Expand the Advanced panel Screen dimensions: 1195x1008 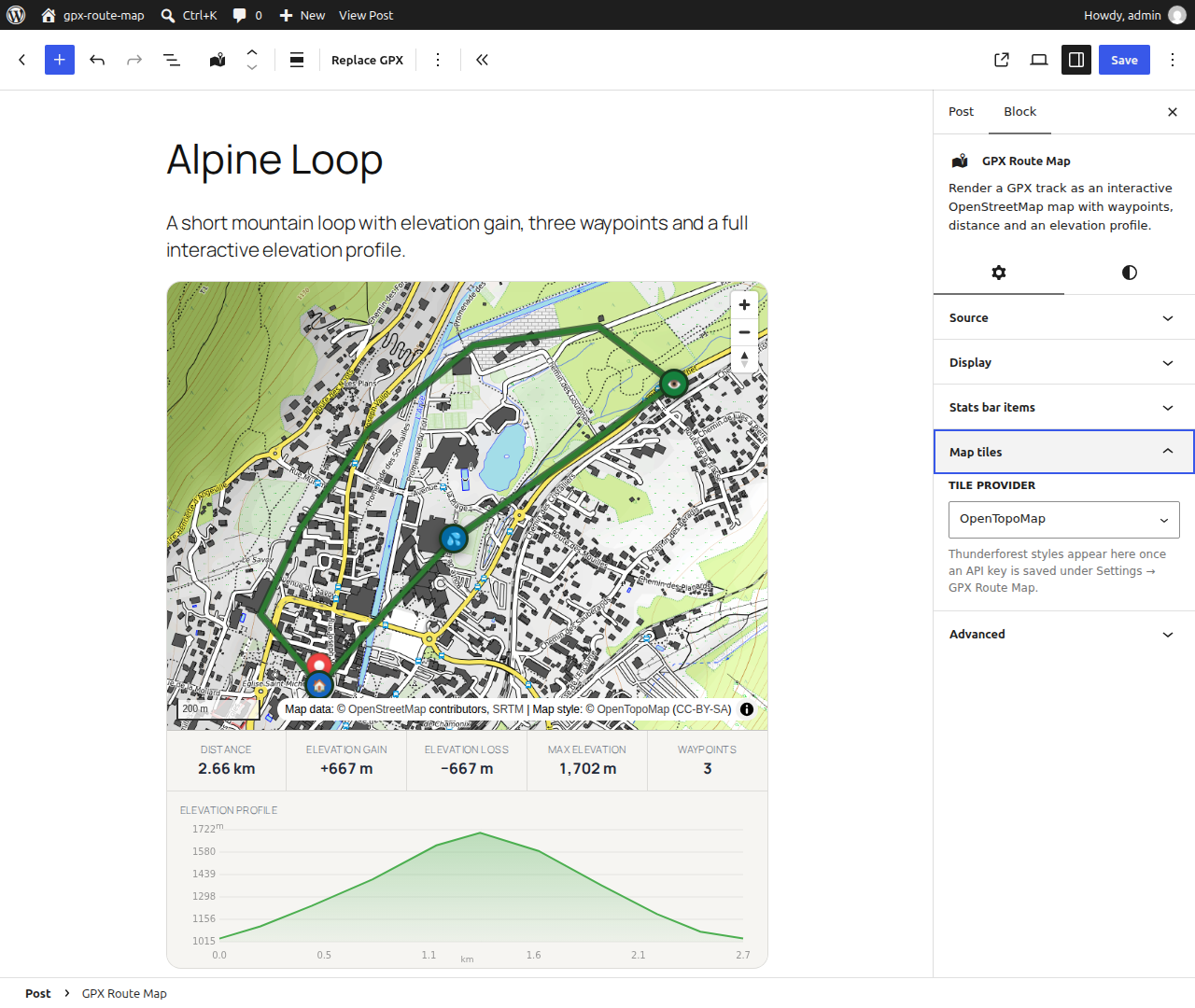pos(1064,634)
